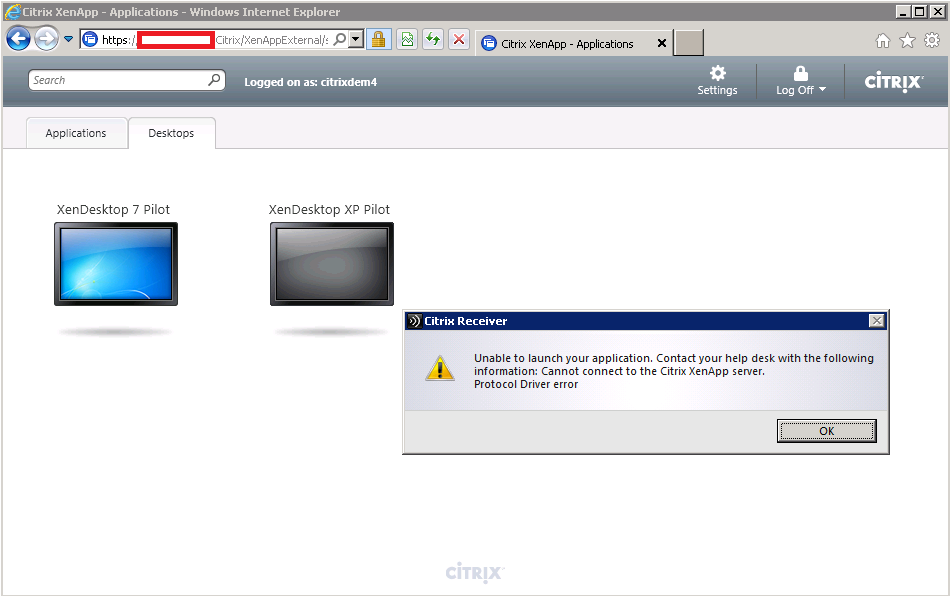Open a new blank browser tab
The image size is (950, 596).
(689, 43)
